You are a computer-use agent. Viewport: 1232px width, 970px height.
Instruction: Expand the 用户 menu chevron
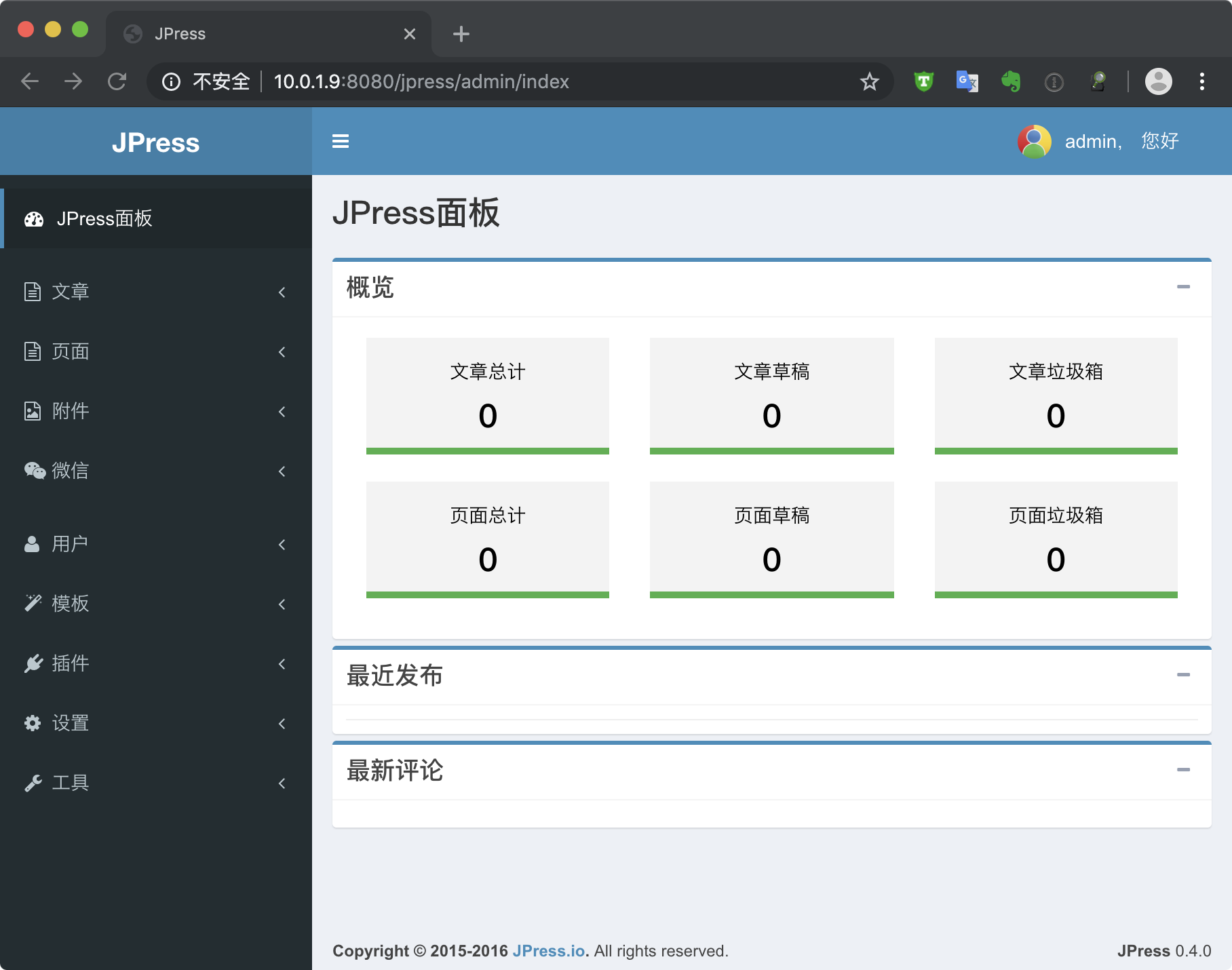click(x=282, y=545)
